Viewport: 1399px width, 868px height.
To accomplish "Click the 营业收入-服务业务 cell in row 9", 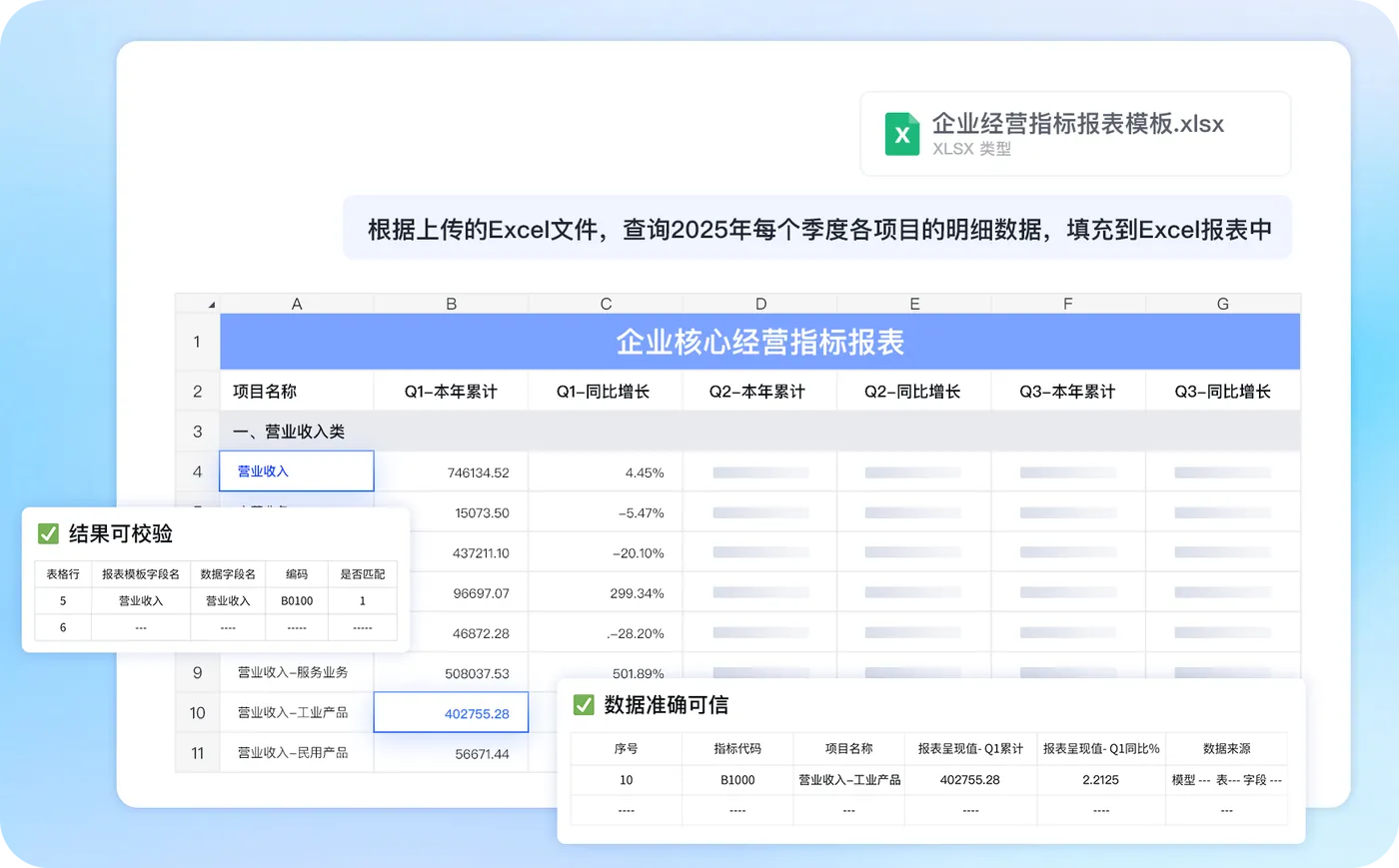I will (x=297, y=672).
